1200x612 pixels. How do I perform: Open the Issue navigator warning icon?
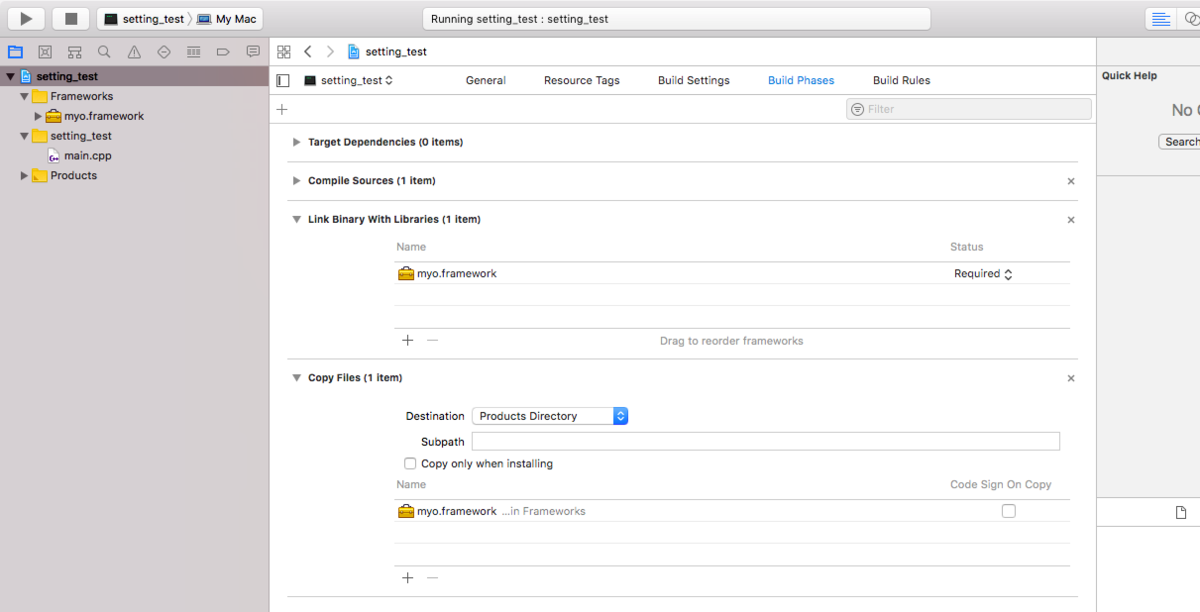tap(134, 52)
